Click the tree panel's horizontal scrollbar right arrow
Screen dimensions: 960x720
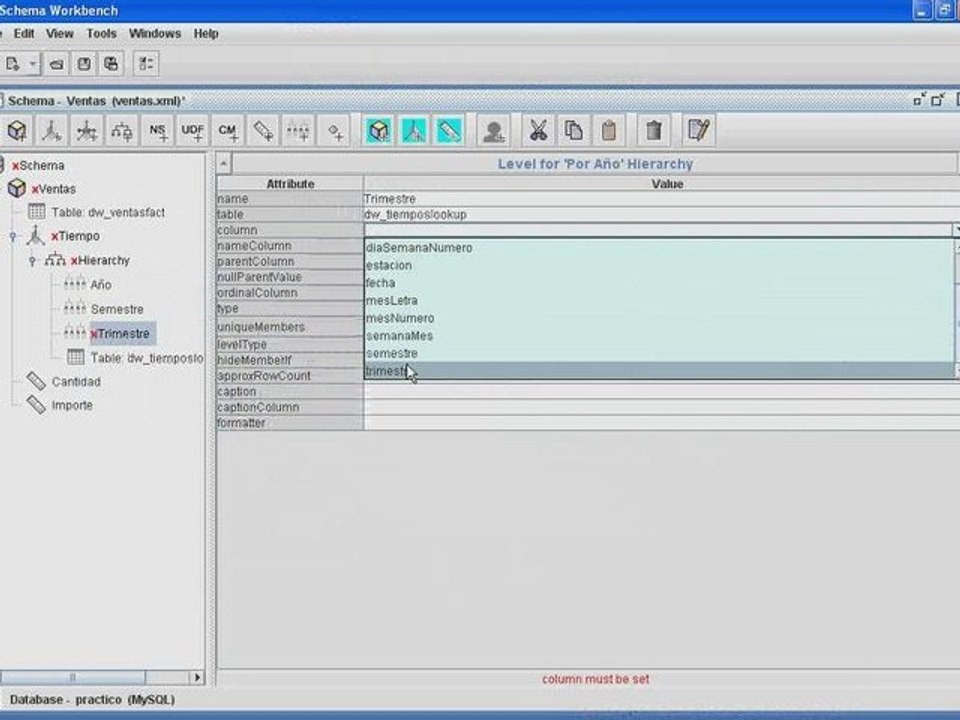click(x=197, y=677)
